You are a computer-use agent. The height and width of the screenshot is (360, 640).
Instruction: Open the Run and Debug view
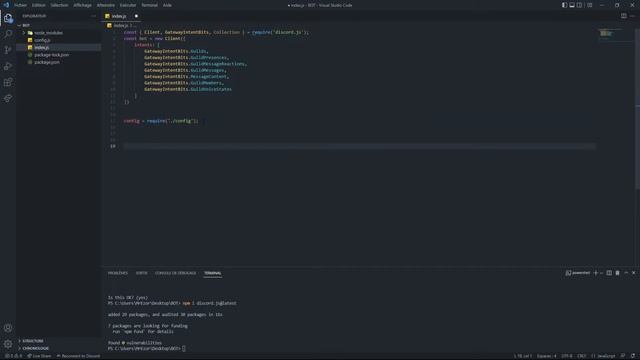[8, 66]
